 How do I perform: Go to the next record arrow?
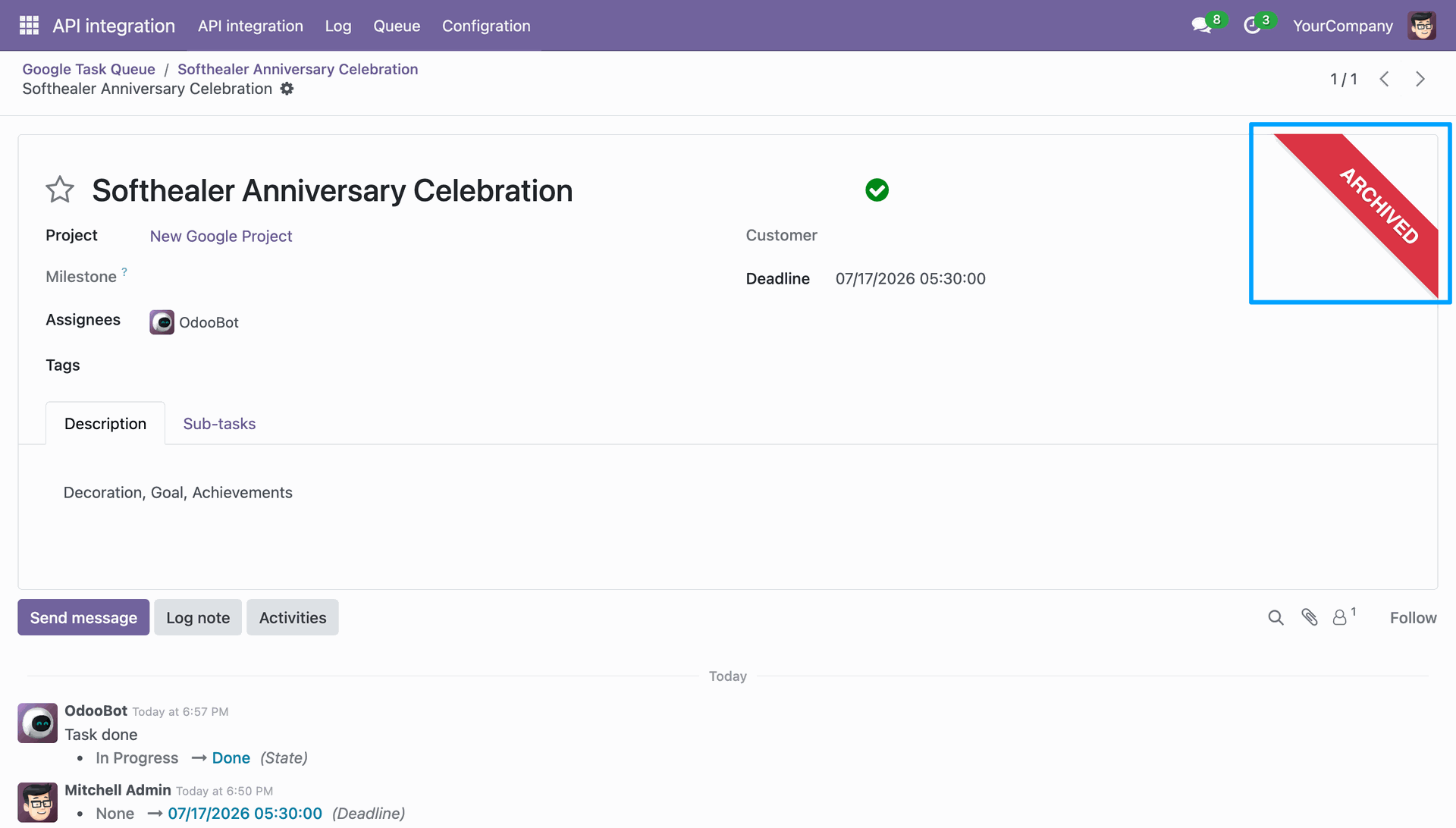tap(1420, 79)
